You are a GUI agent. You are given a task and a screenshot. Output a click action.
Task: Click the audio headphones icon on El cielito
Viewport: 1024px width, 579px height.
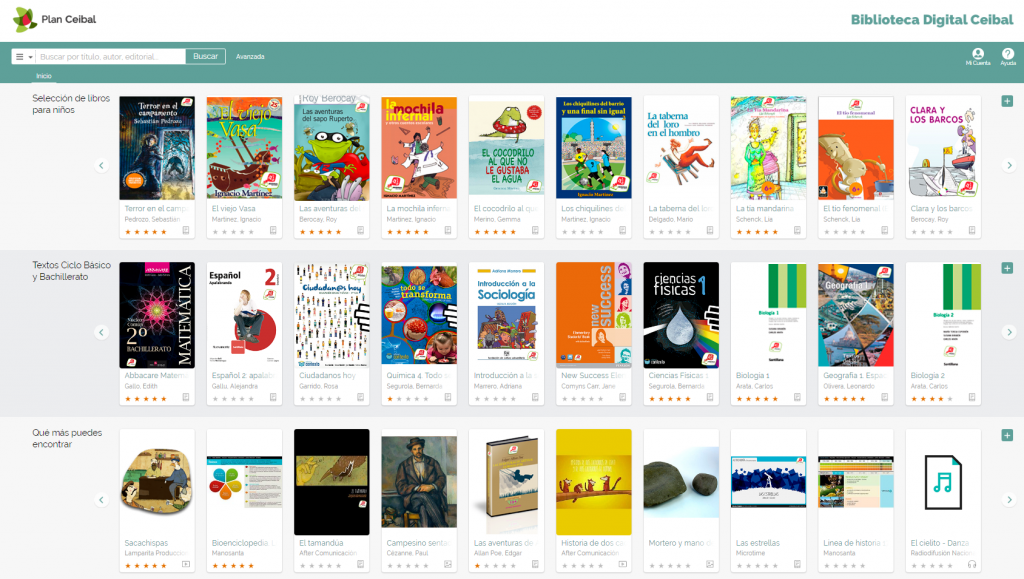(x=972, y=564)
